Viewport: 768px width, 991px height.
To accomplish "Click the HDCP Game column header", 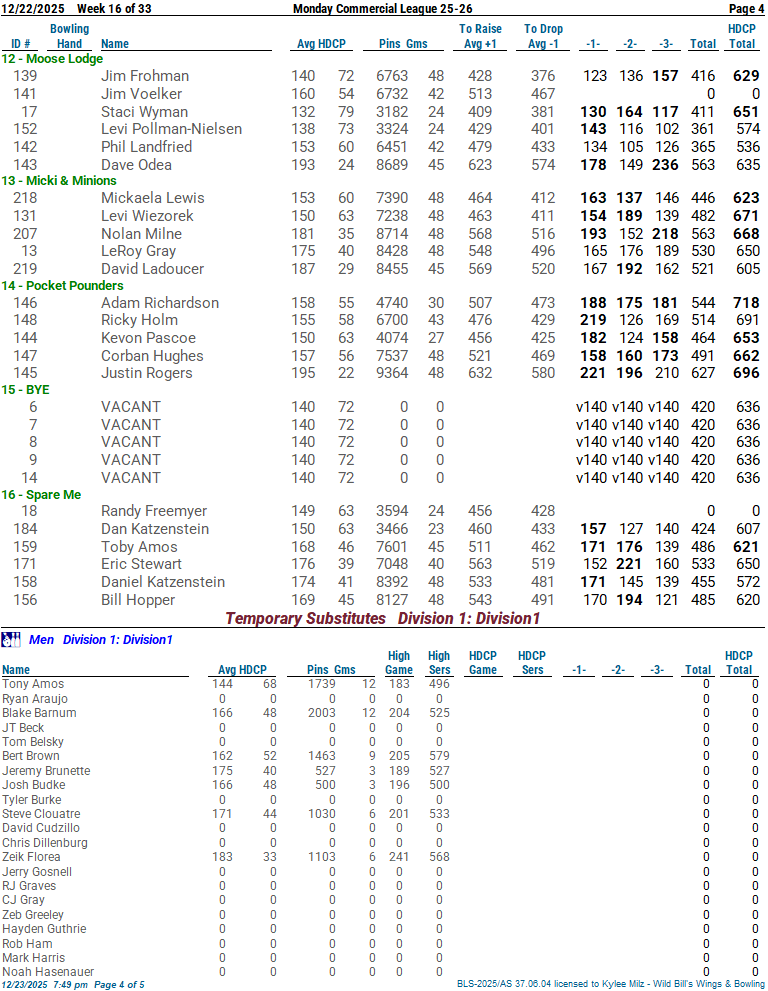I will 483,662.
